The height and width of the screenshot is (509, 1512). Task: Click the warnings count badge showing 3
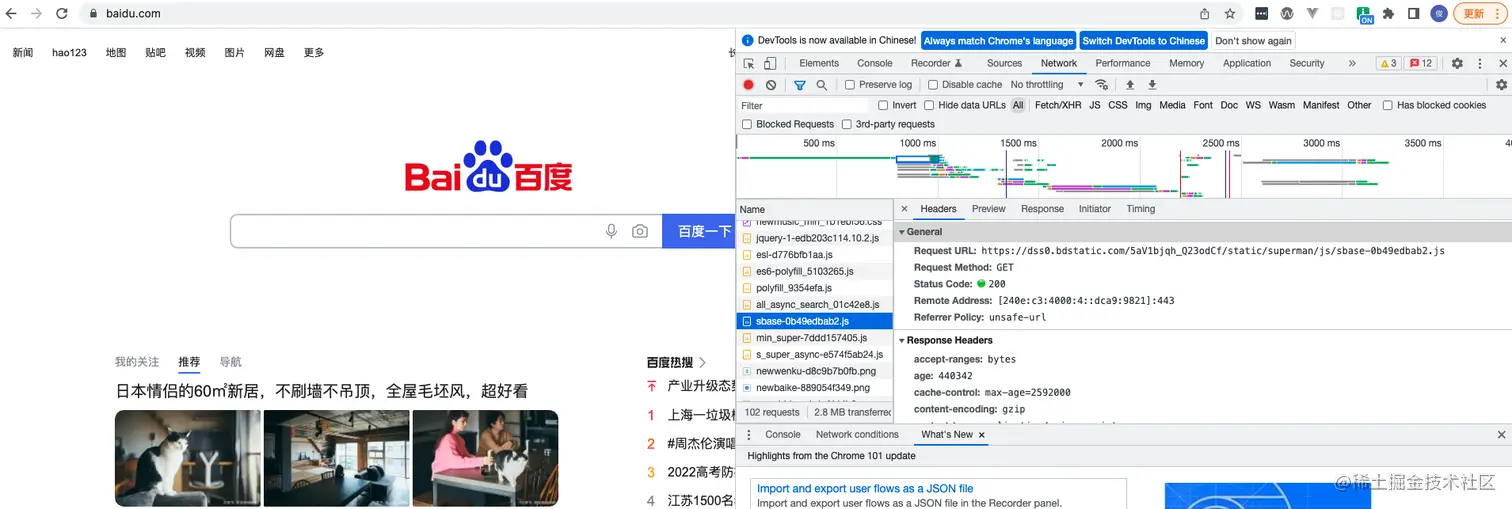click(x=1389, y=63)
